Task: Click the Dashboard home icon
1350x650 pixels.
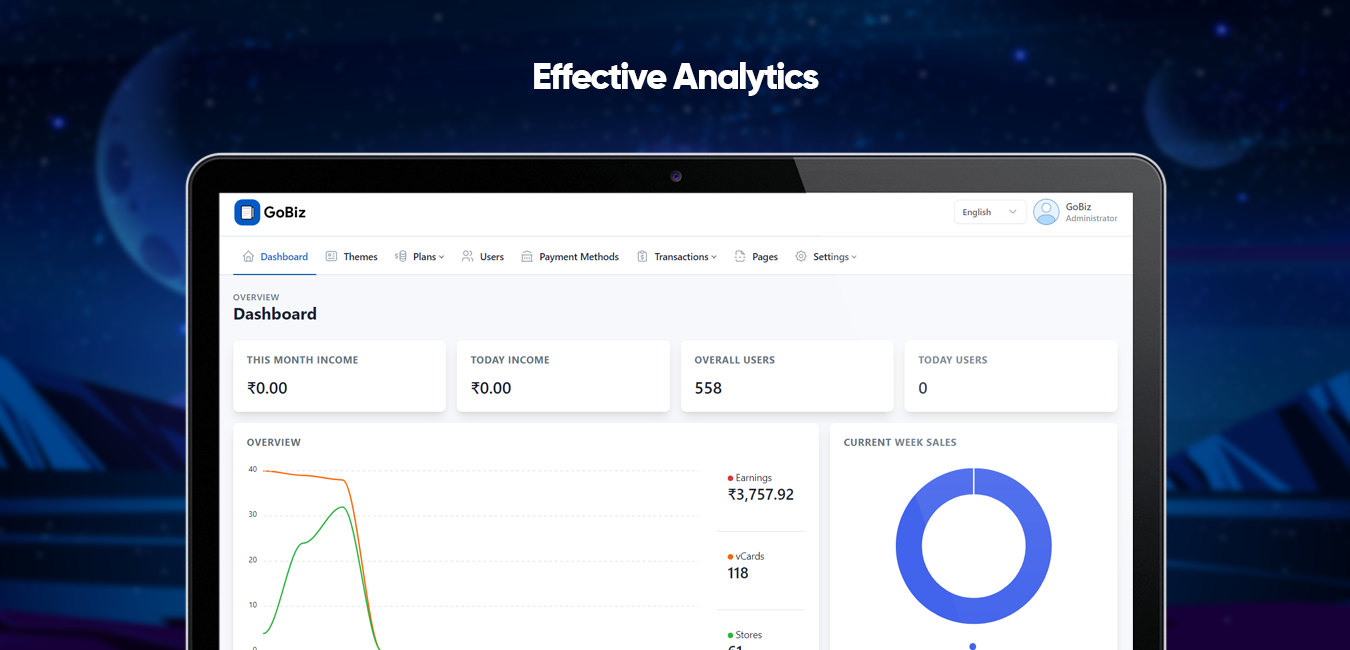Action: [x=249, y=257]
